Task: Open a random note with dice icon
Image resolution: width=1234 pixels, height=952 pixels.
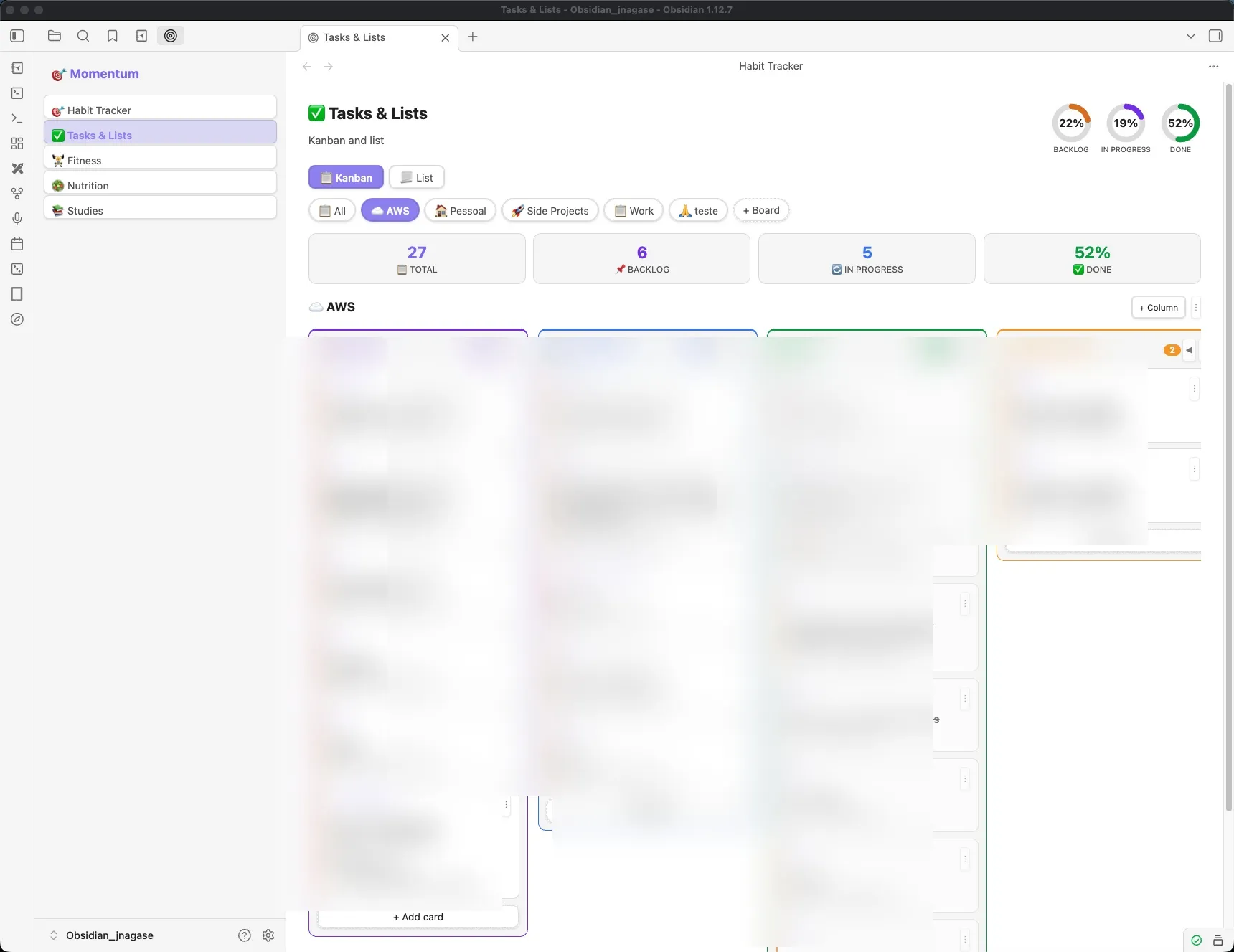Action: (17, 269)
